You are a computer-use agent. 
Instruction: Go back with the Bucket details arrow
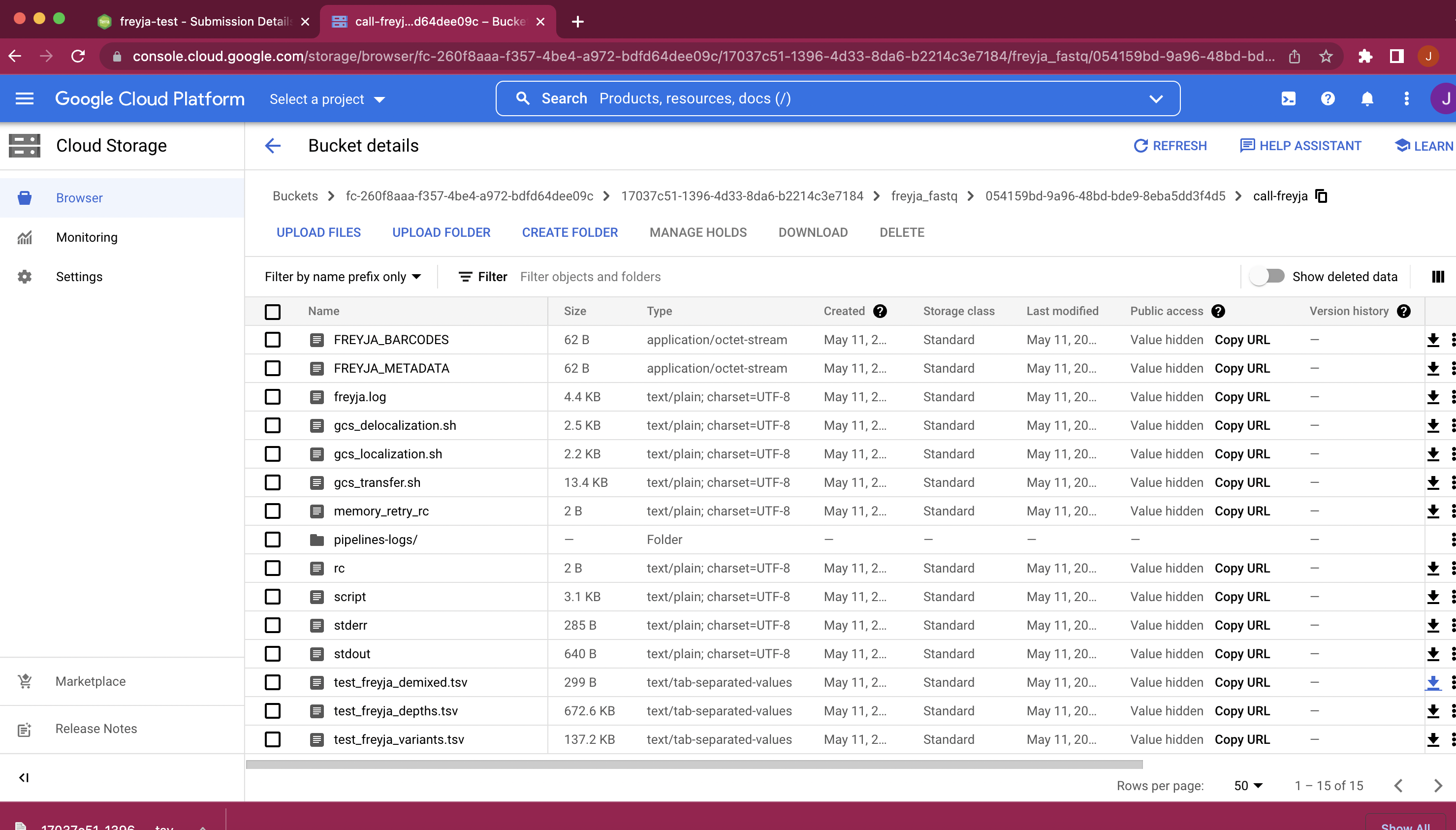273,145
